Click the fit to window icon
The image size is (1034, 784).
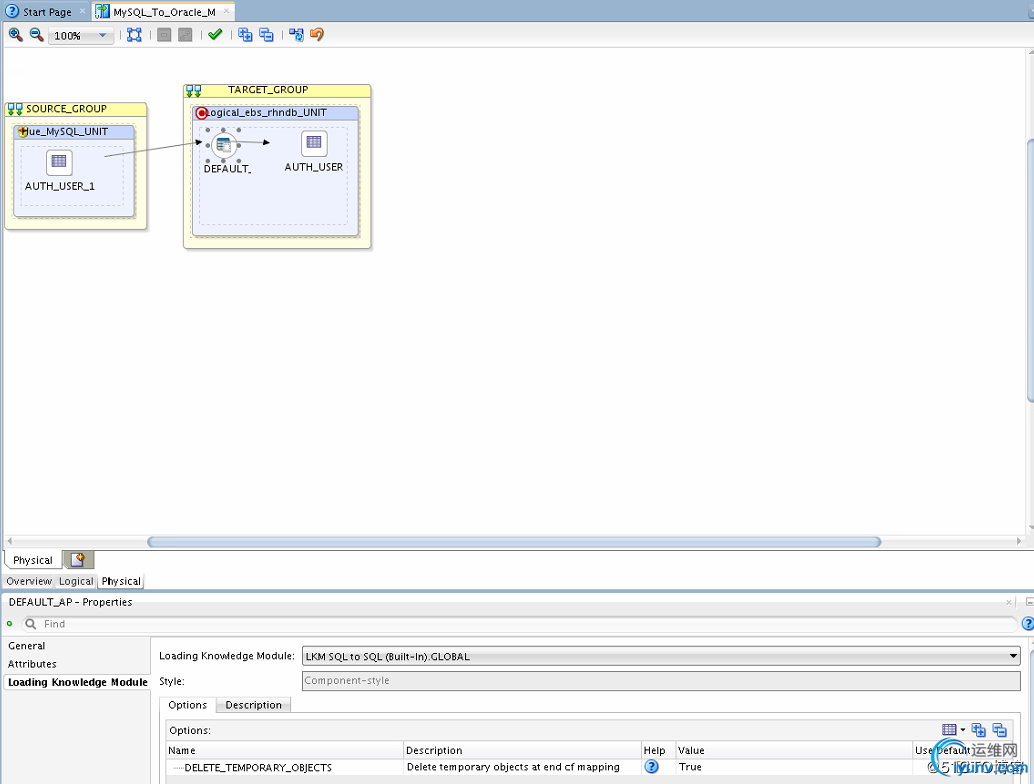(134, 35)
